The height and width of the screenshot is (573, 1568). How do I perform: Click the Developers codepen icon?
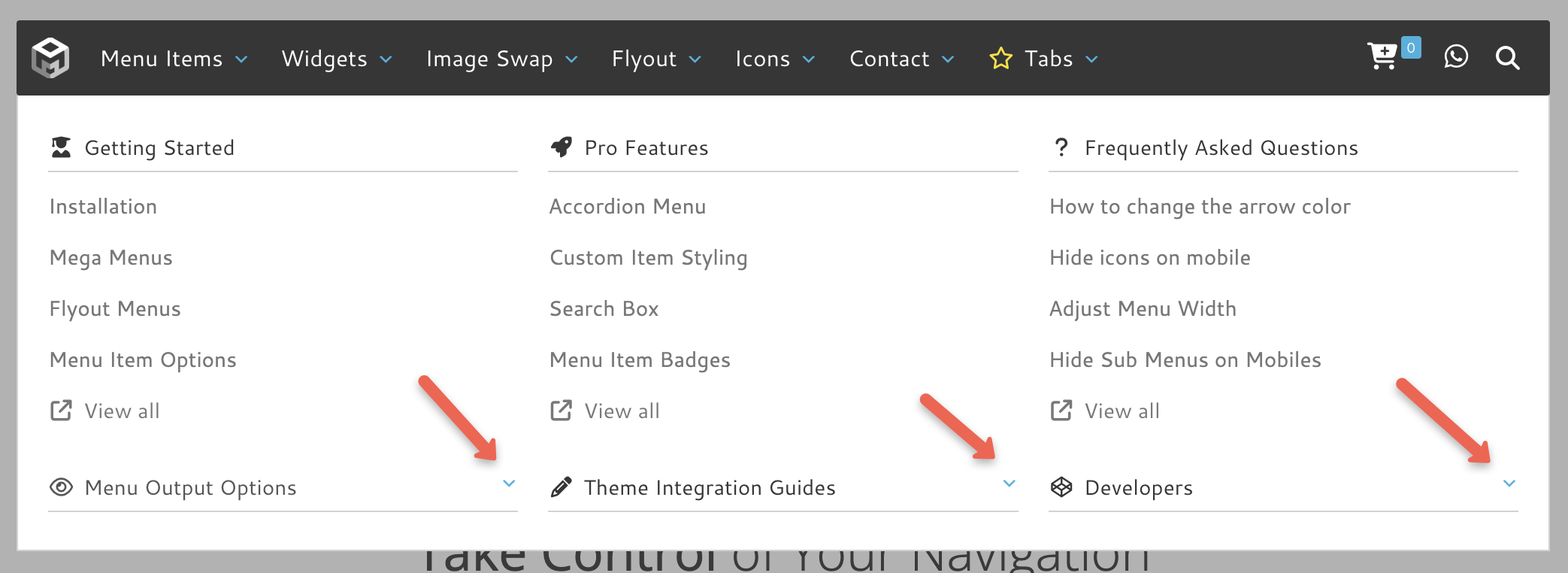coord(1061,487)
